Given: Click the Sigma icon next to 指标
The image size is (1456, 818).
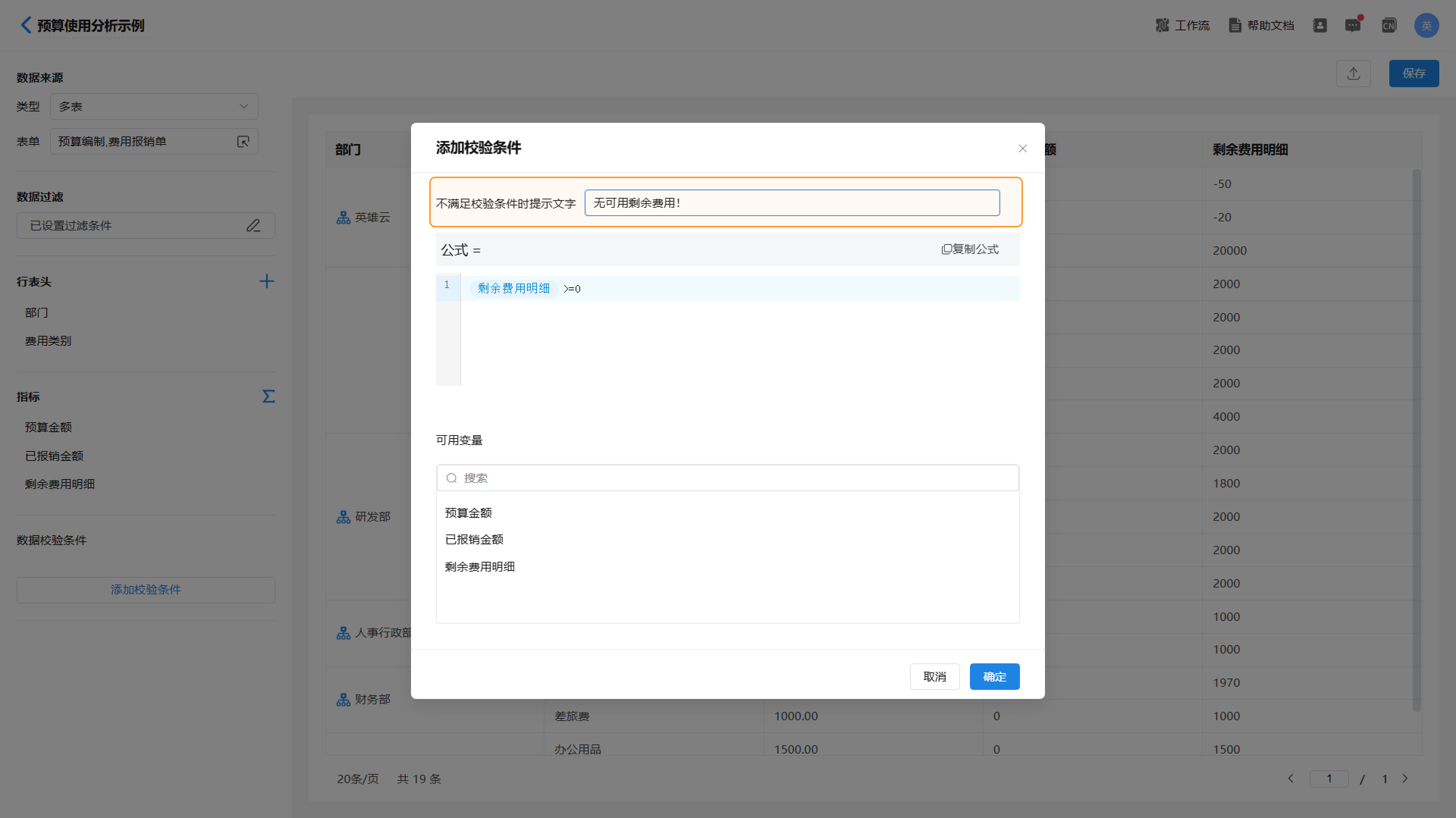Looking at the screenshot, I should [x=268, y=396].
